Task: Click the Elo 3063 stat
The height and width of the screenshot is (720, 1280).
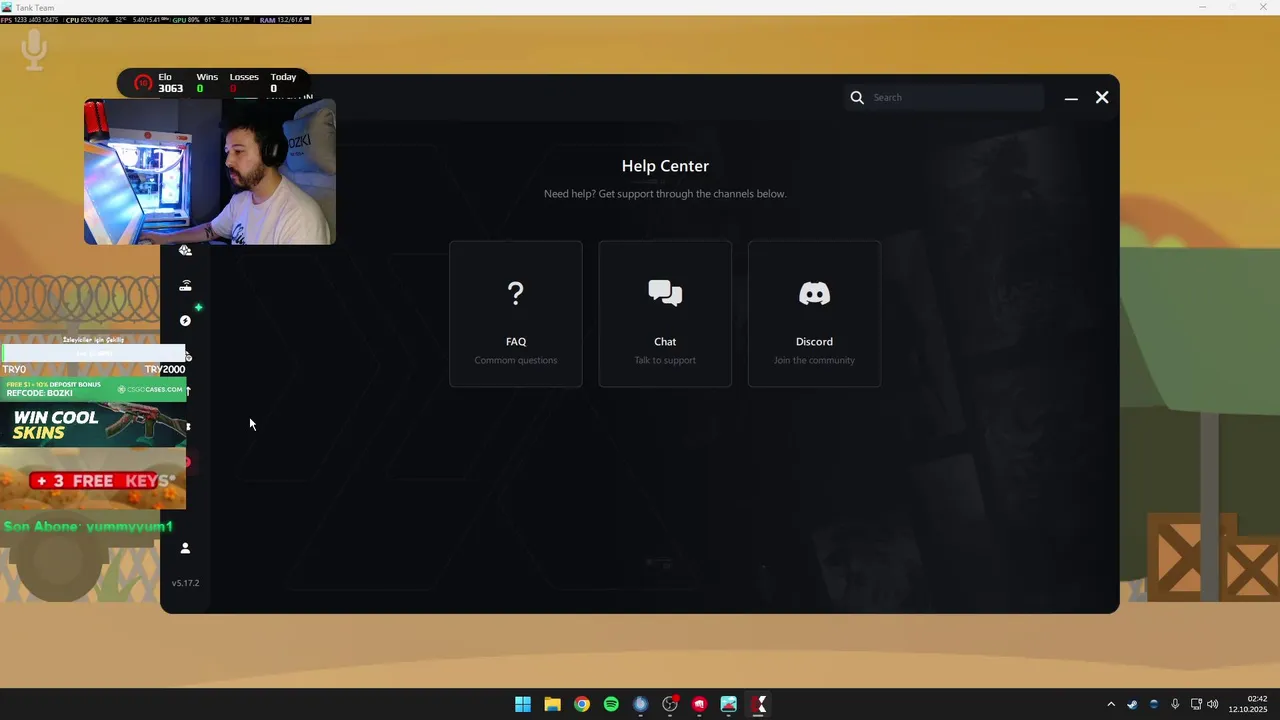Action: [170, 83]
